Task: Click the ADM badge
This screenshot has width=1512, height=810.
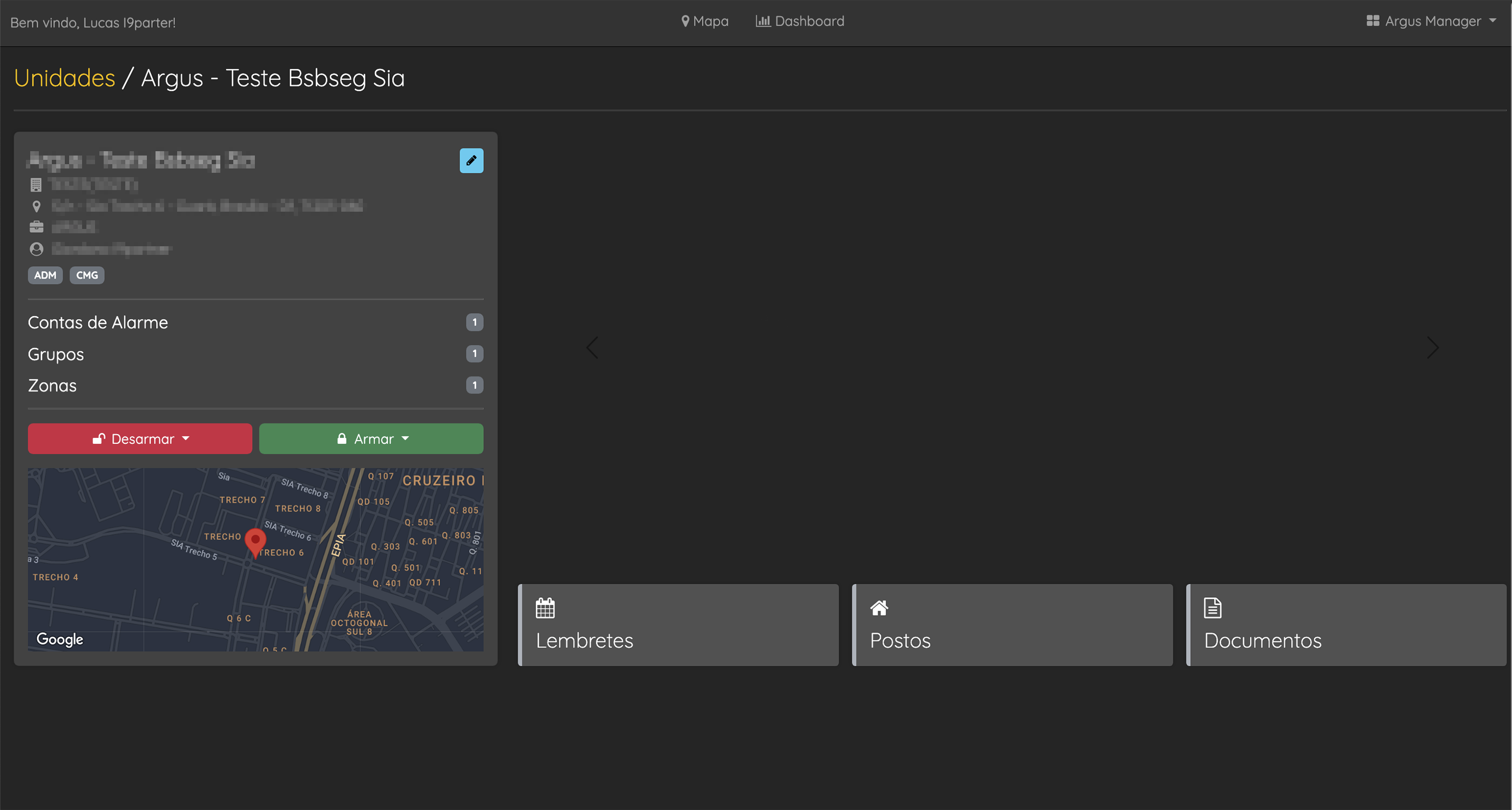Action: [x=45, y=275]
